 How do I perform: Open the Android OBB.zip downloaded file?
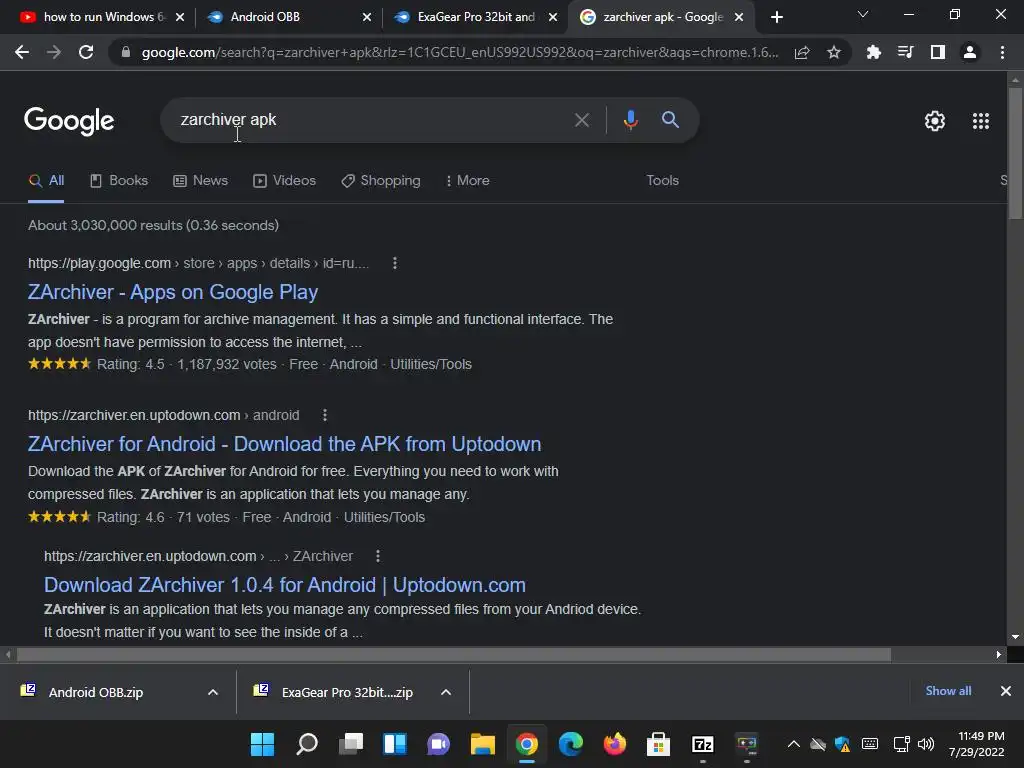coord(95,692)
